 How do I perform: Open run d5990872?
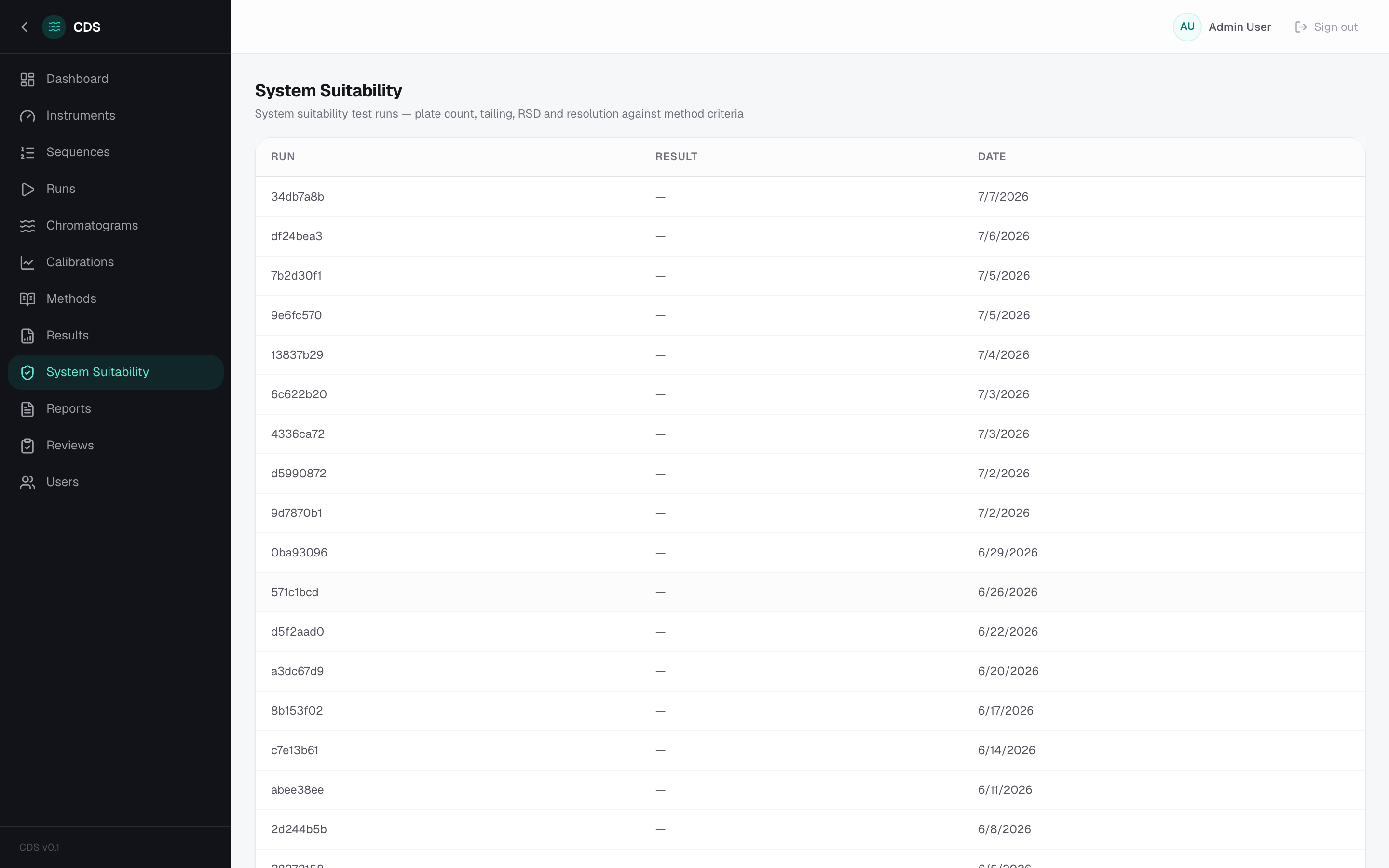pos(810,474)
